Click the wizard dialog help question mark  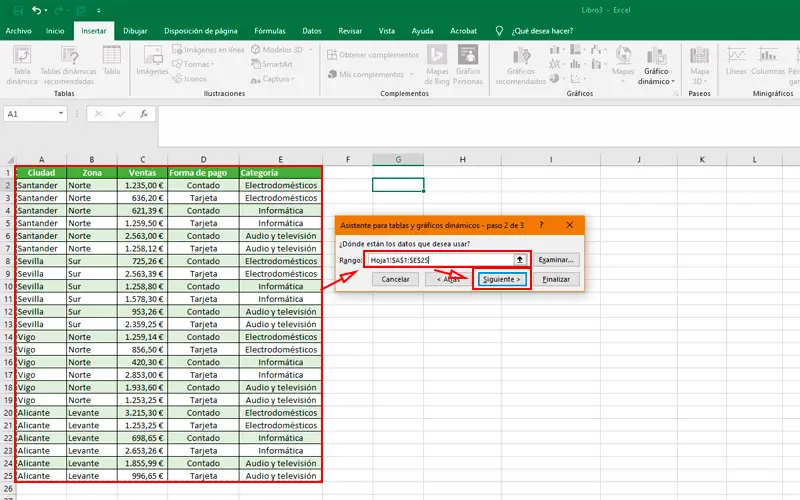541,225
